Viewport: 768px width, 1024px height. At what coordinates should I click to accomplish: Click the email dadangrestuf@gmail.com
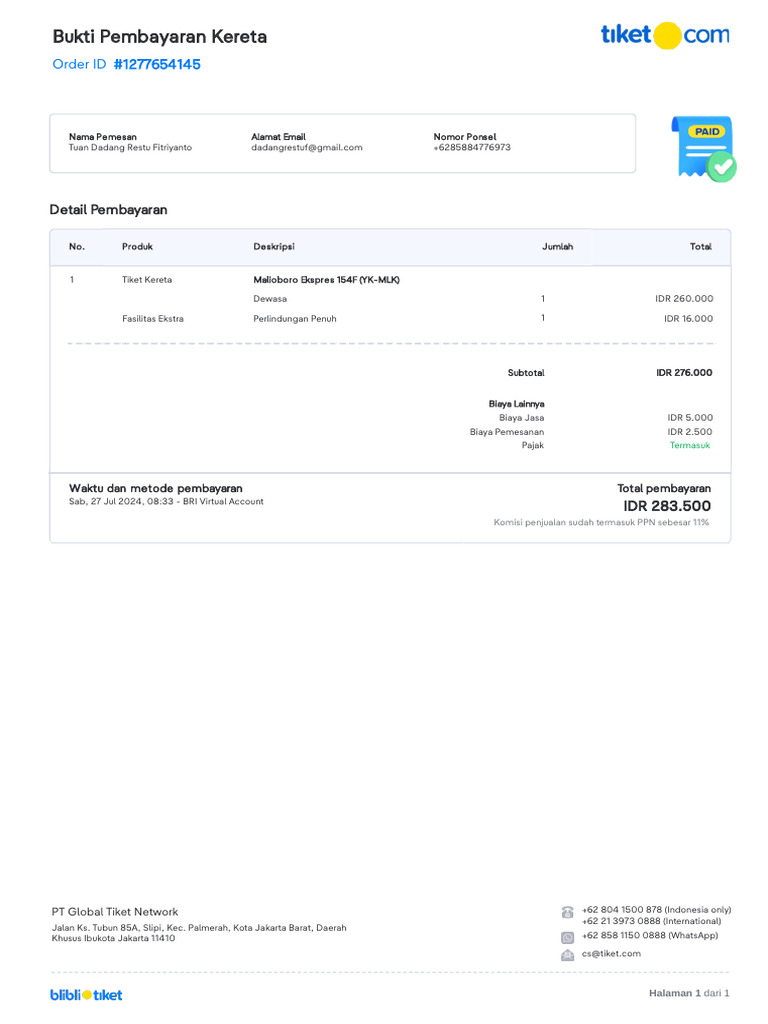[307, 148]
